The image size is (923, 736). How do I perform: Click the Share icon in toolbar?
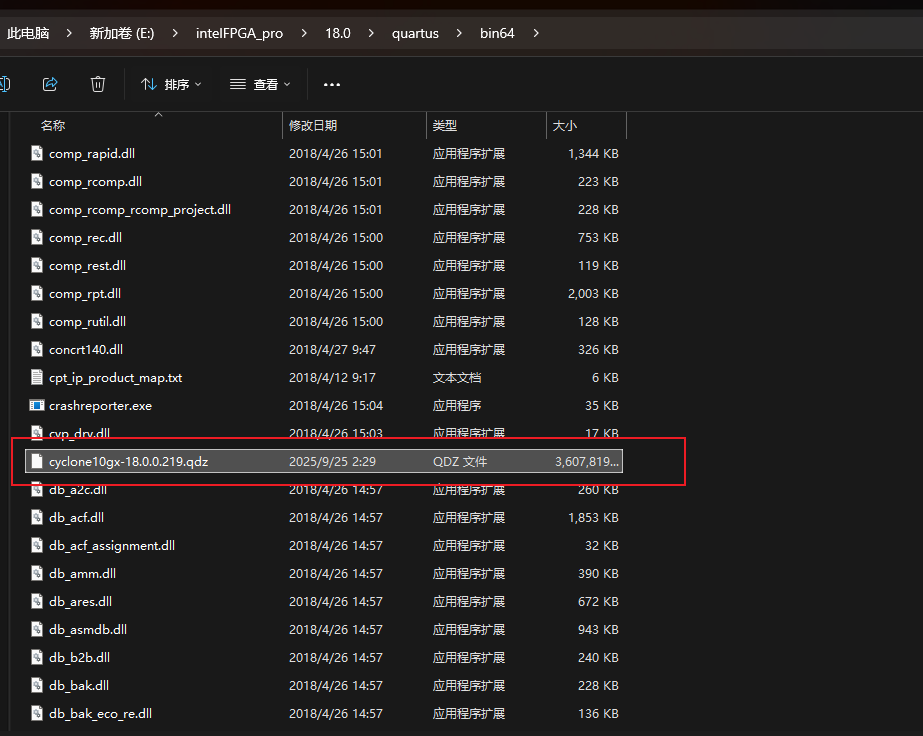[50, 84]
